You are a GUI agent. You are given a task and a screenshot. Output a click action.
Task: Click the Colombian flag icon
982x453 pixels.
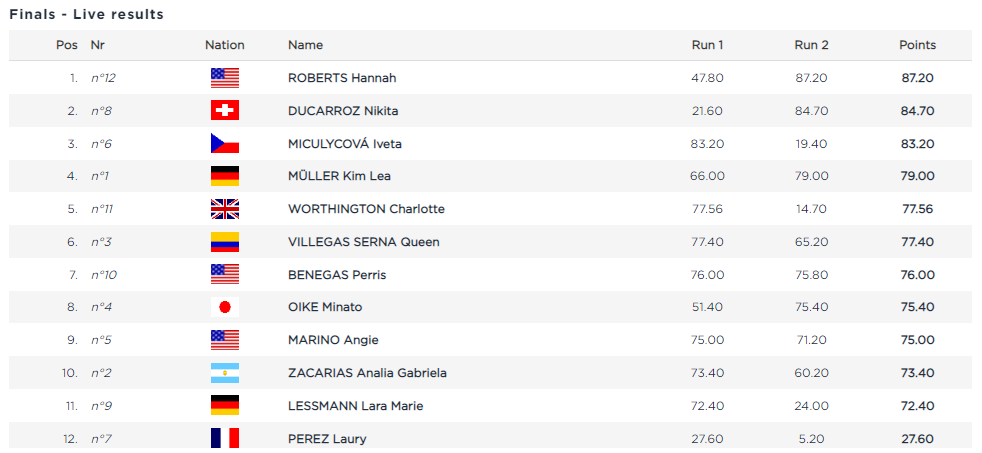point(225,242)
